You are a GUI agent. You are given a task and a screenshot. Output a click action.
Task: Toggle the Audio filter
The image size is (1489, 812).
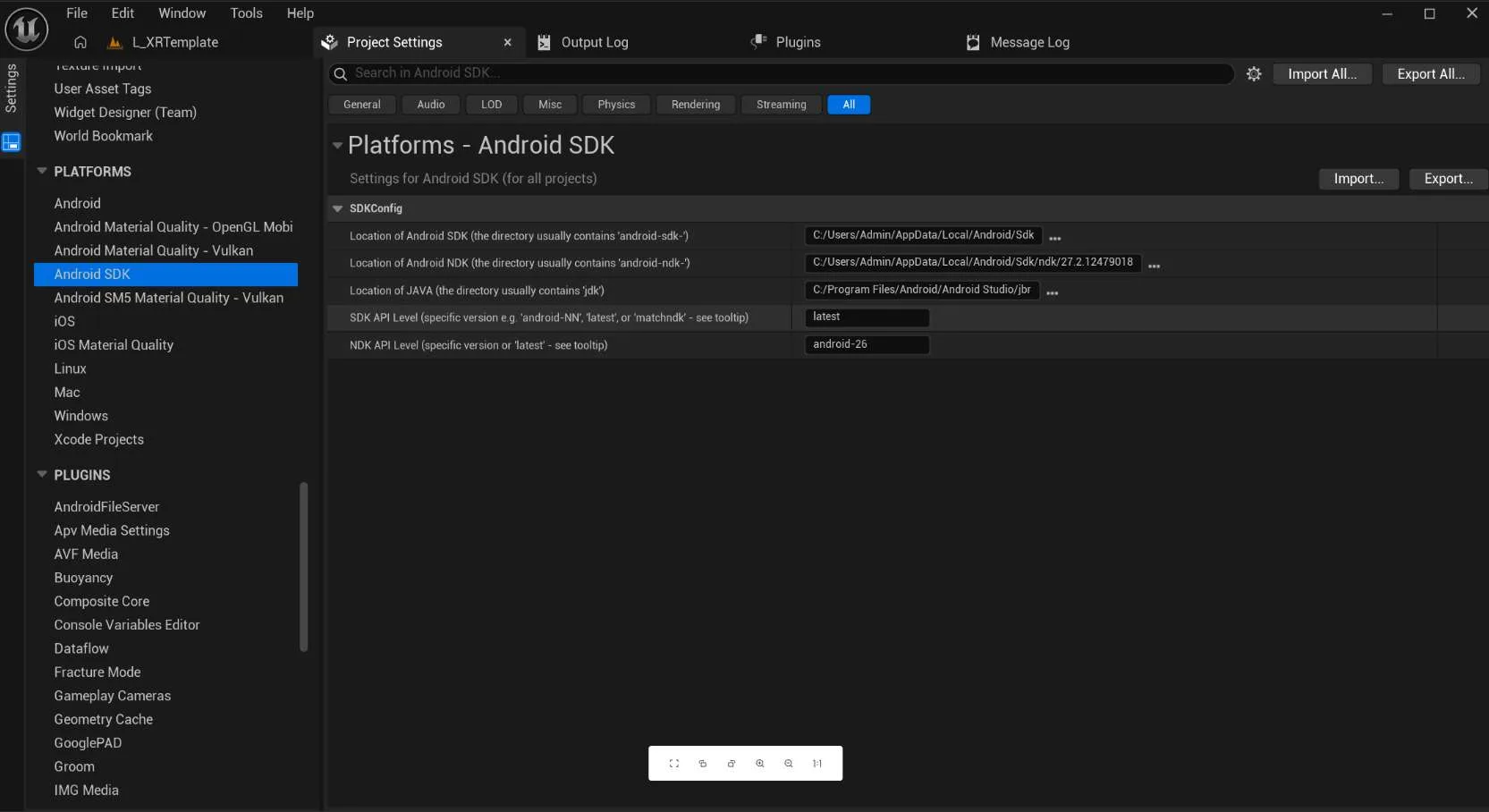pos(431,105)
